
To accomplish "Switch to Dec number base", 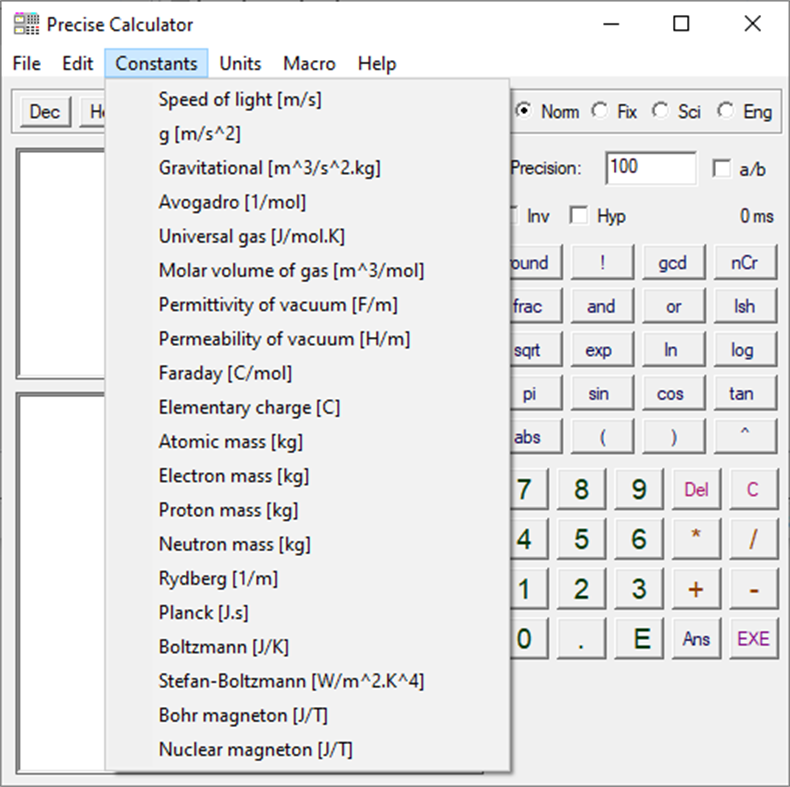I will pyautogui.click(x=45, y=112).
